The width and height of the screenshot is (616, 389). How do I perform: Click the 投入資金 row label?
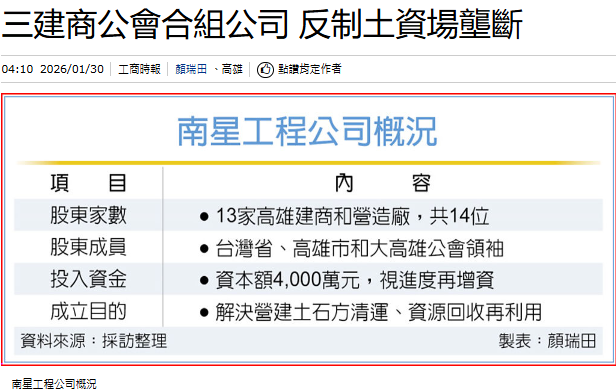88,279
